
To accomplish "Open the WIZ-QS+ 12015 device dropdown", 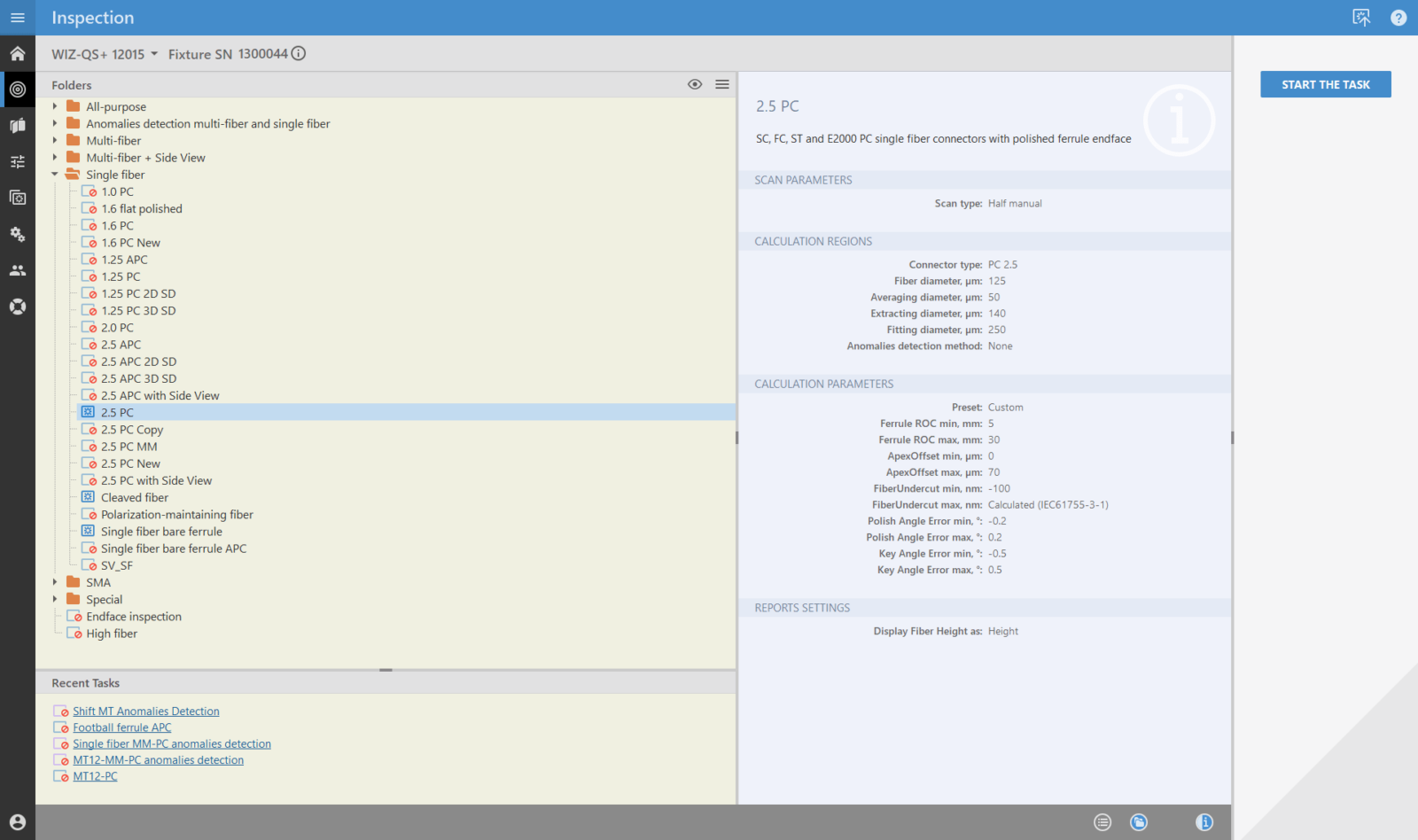I will [x=105, y=54].
